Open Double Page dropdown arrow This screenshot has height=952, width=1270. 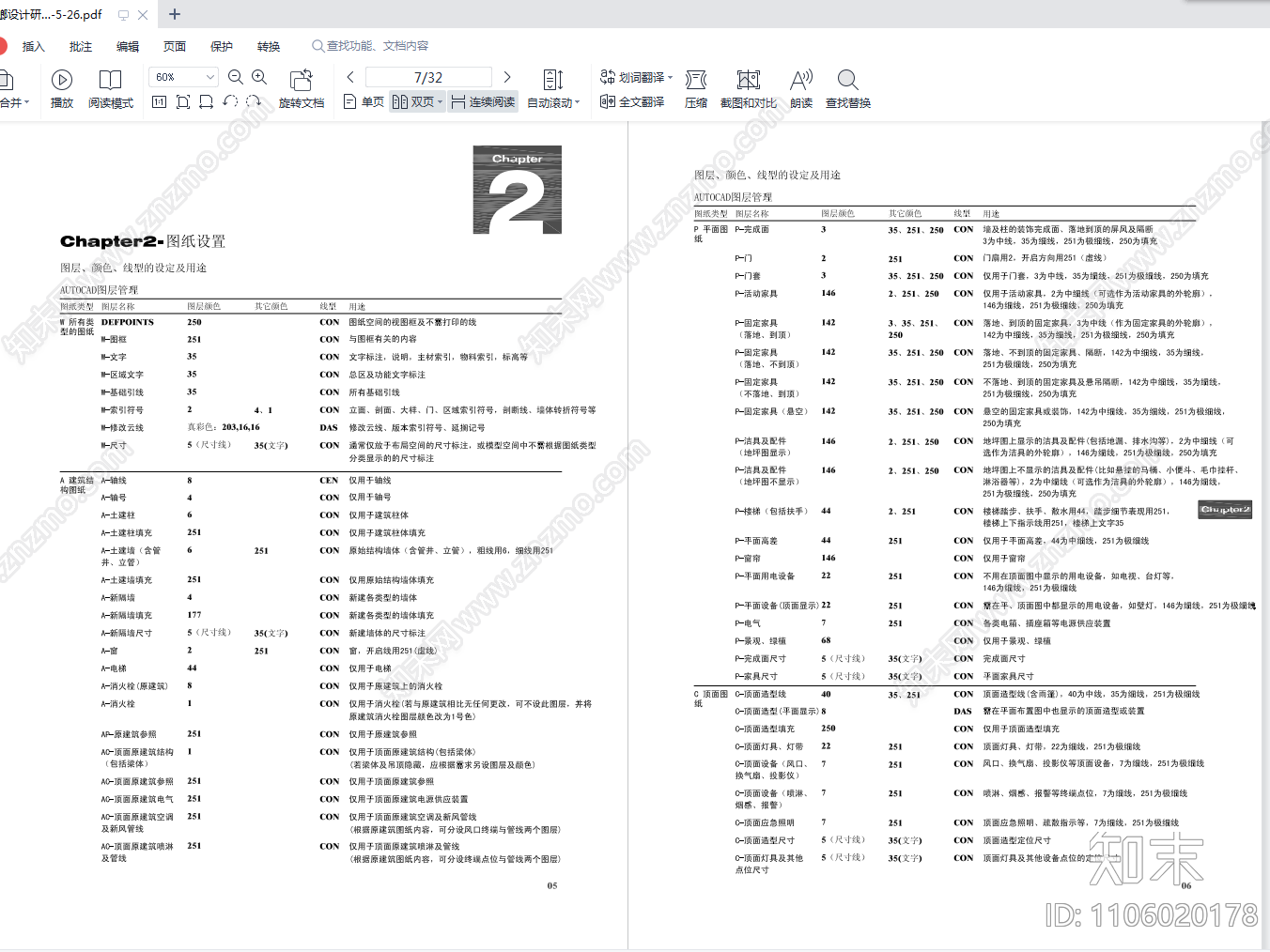pos(440,102)
